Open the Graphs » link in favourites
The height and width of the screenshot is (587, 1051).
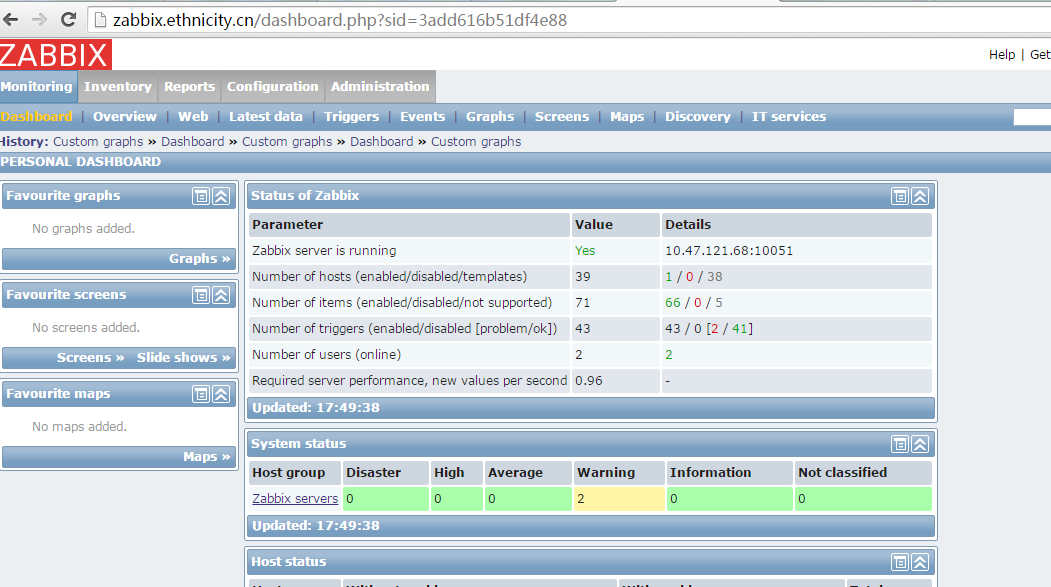[199, 259]
